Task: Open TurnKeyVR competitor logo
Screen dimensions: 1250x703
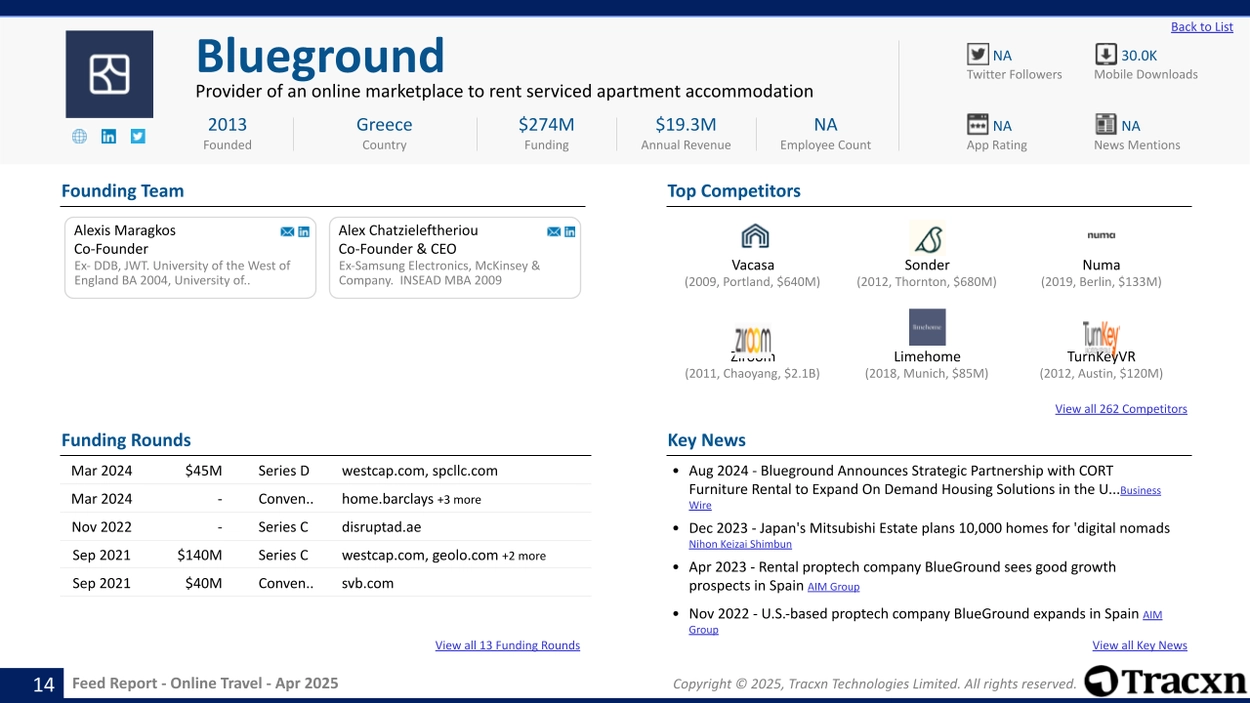Action: point(1101,336)
